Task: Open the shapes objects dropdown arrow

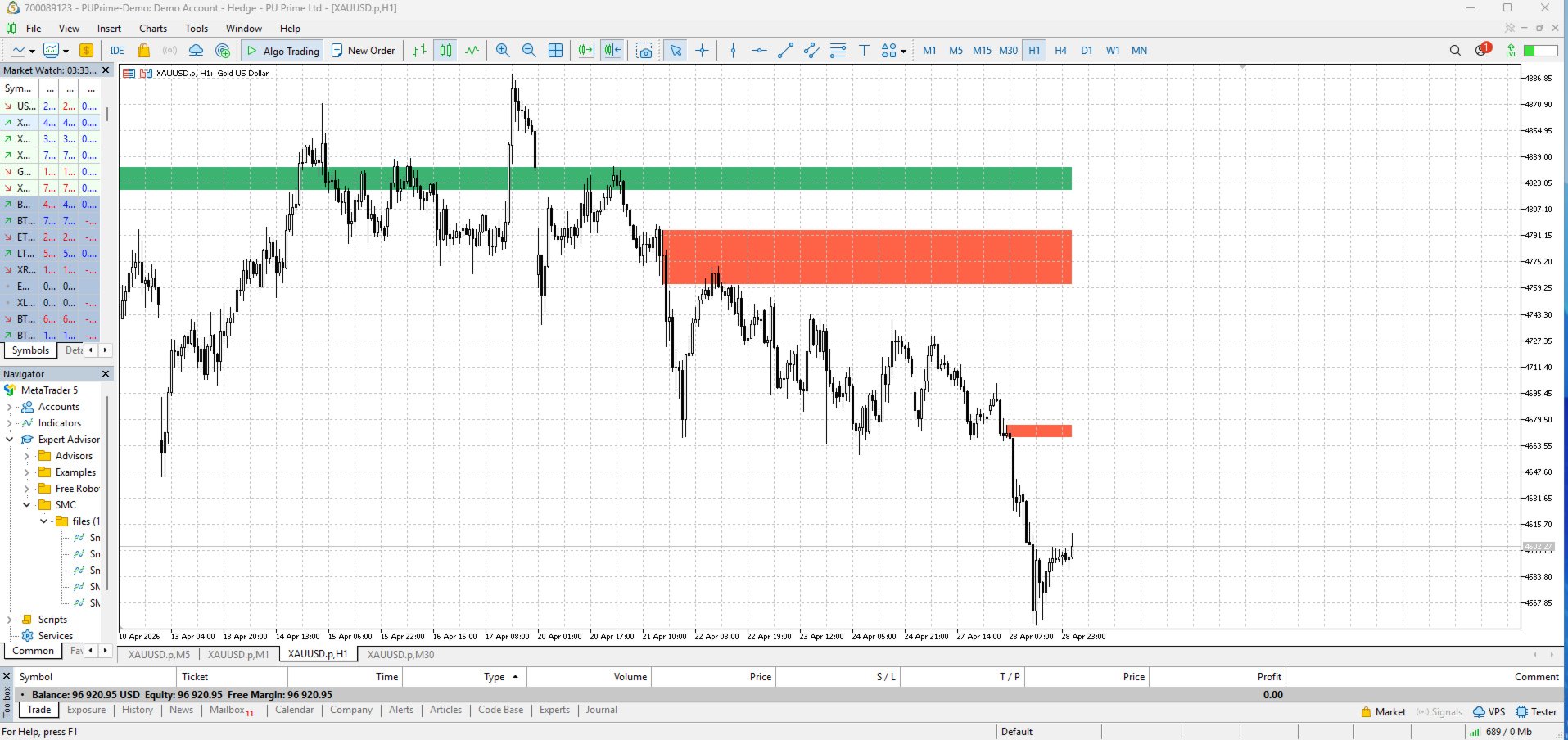Action: 903,51
